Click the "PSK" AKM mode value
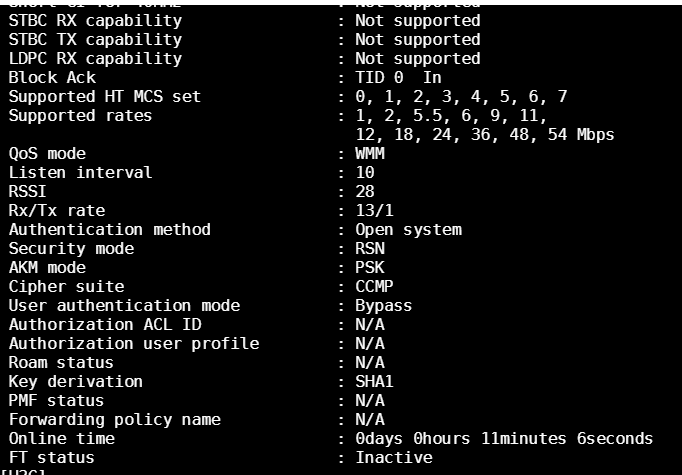Screen dimensions: 682x475 point(370,267)
